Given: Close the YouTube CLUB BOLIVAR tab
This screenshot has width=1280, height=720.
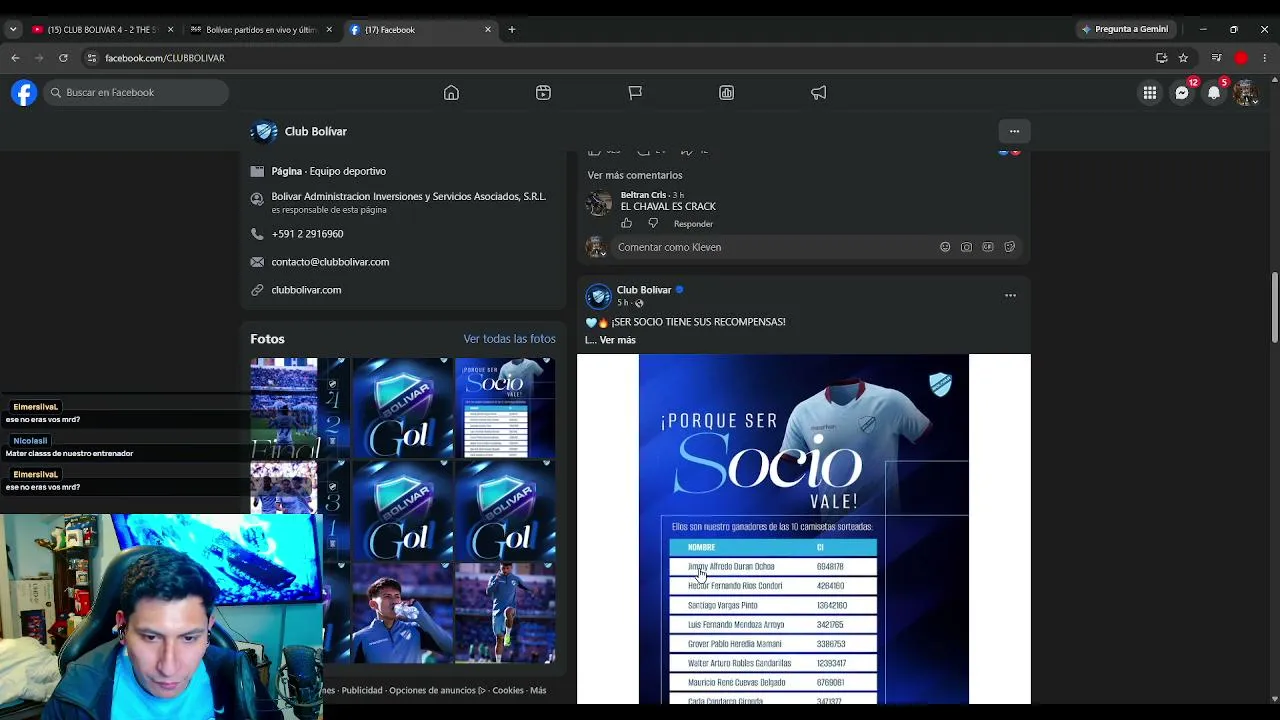Looking at the screenshot, I should pyautogui.click(x=170, y=30).
